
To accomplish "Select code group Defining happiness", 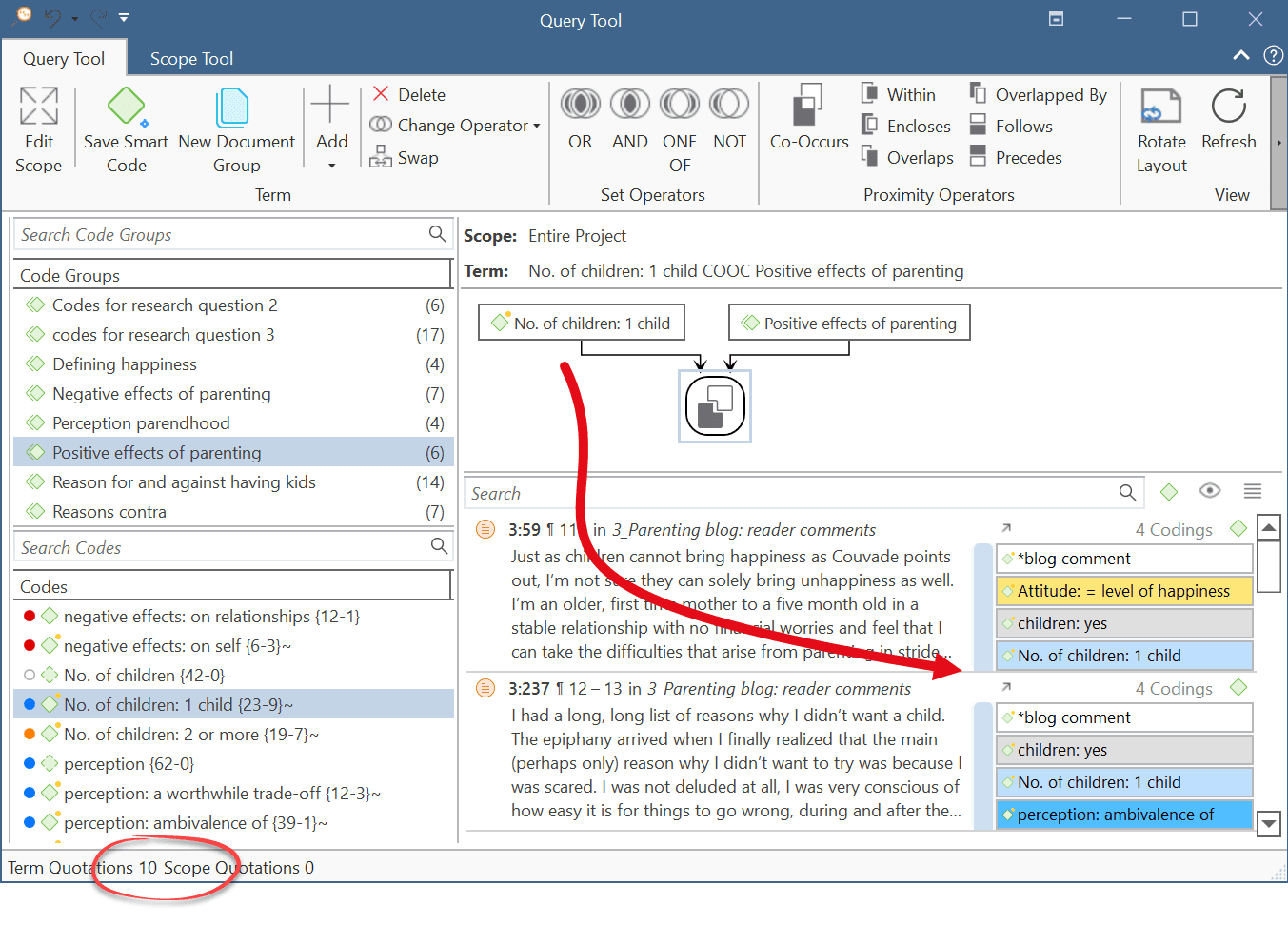I will (x=233, y=363).
